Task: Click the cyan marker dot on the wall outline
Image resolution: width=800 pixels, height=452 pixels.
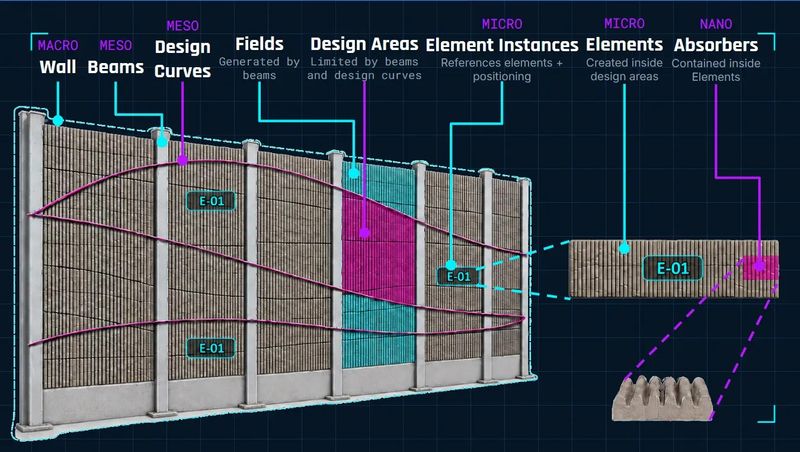Action: click(58, 120)
